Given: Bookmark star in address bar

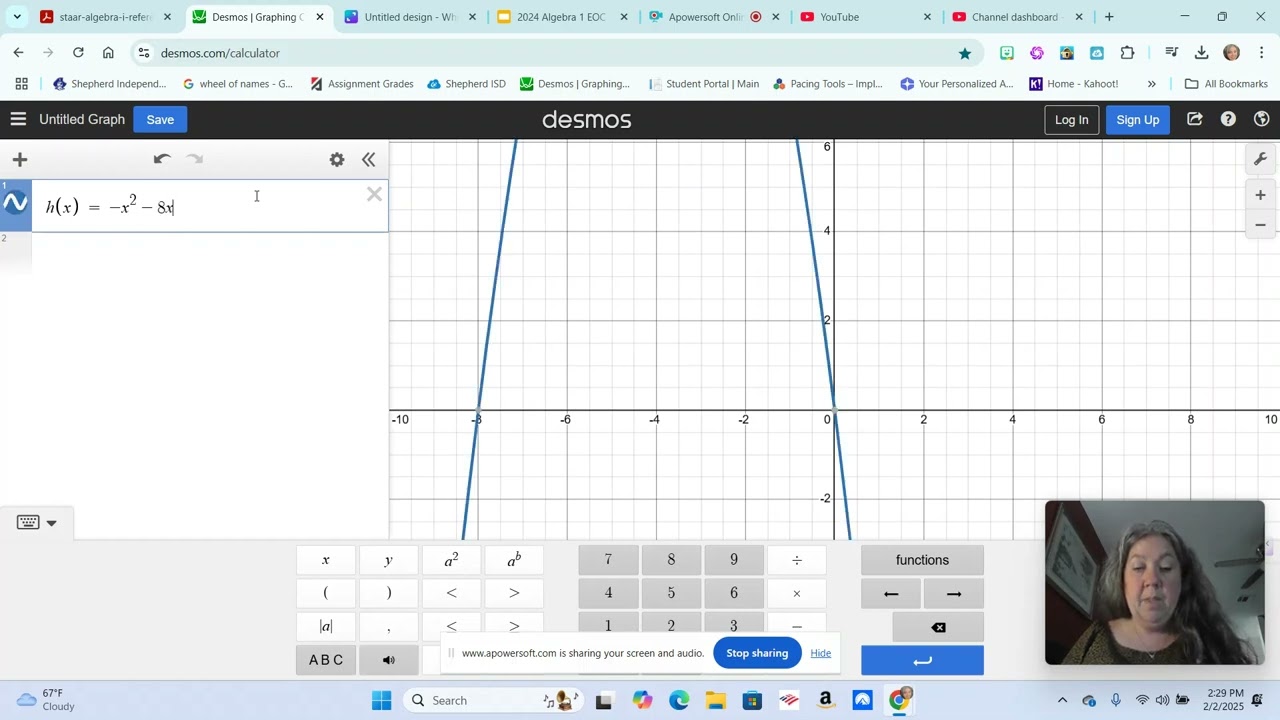Looking at the screenshot, I should [965, 53].
